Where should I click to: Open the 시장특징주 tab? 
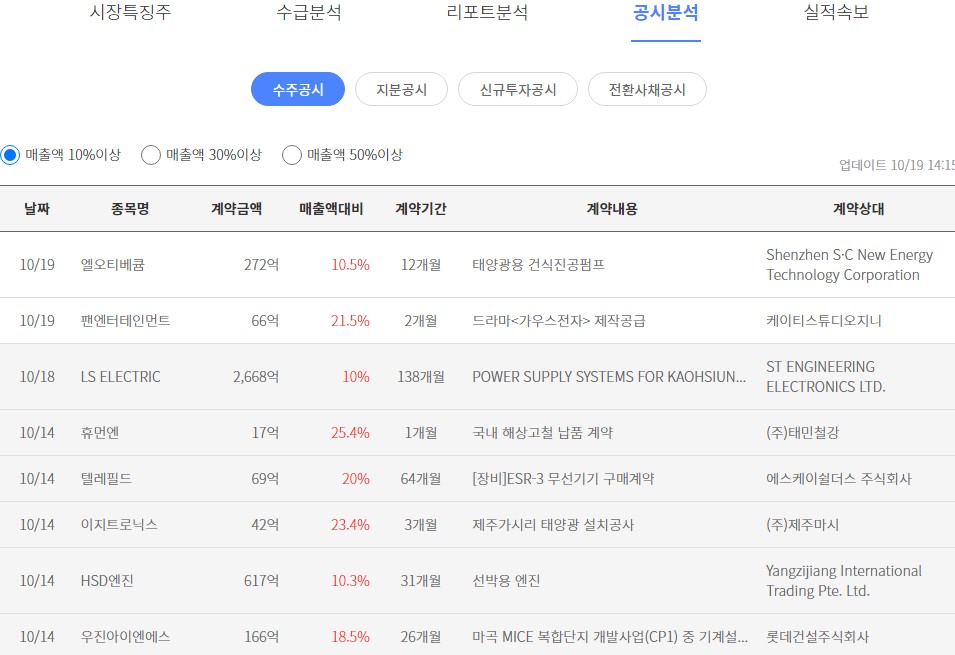(130, 12)
